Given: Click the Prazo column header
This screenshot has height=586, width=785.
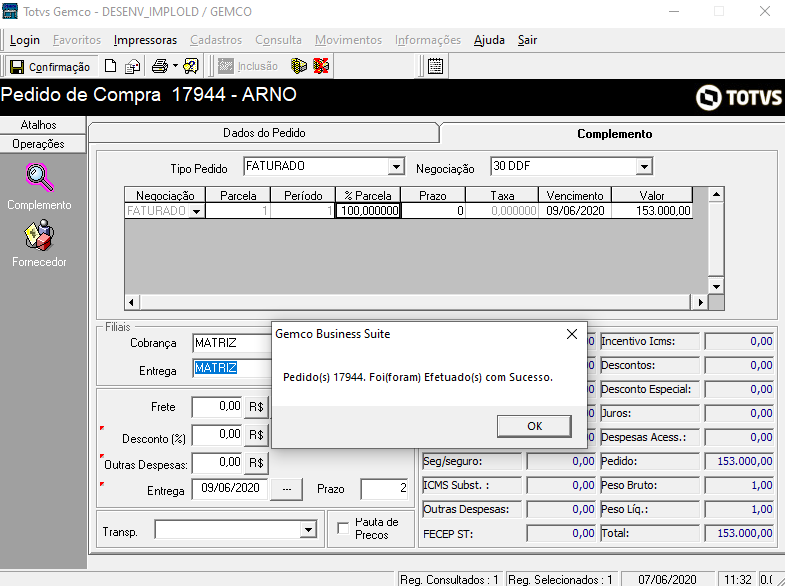Looking at the screenshot, I should coord(433,195).
